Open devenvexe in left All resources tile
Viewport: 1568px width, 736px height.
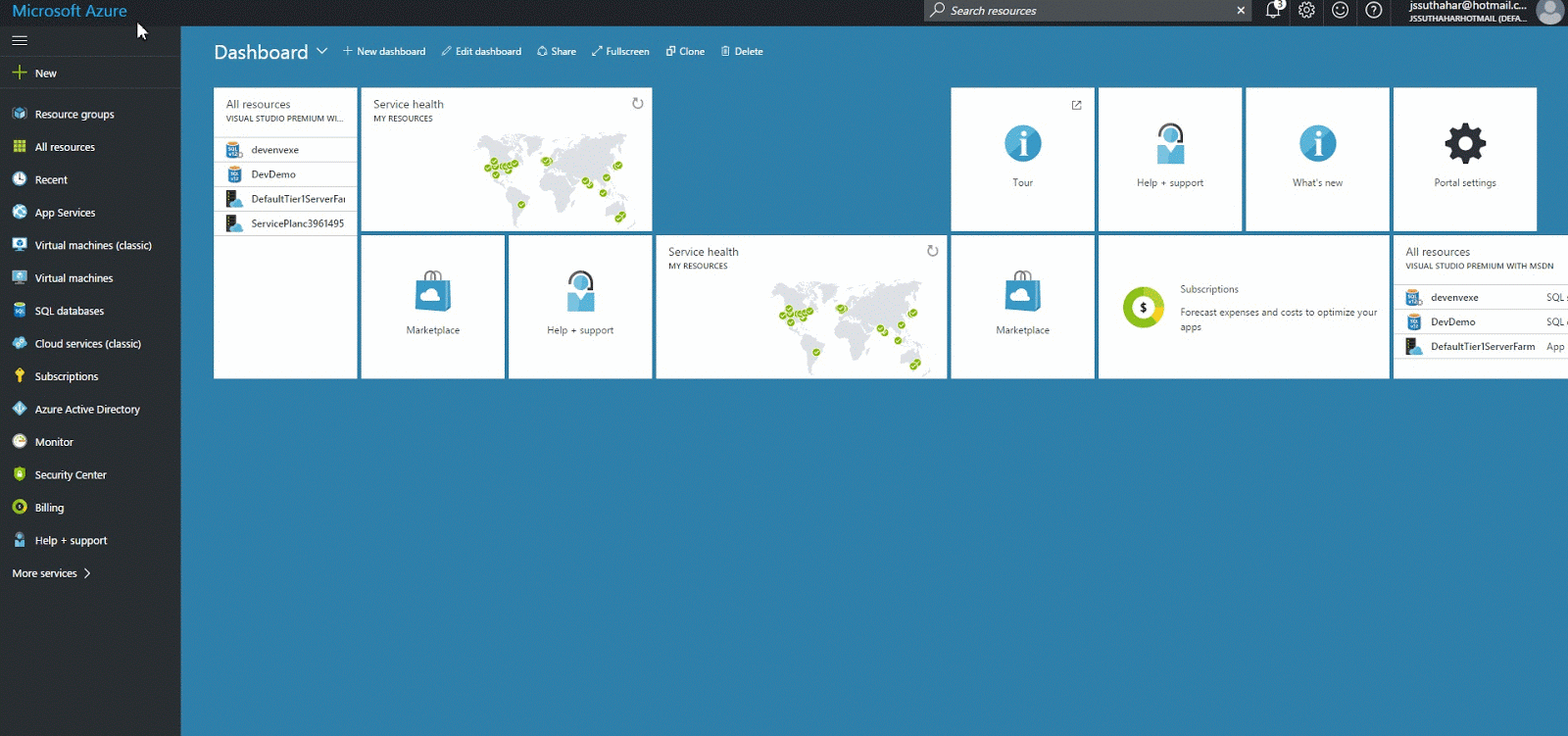tap(285, 150)
